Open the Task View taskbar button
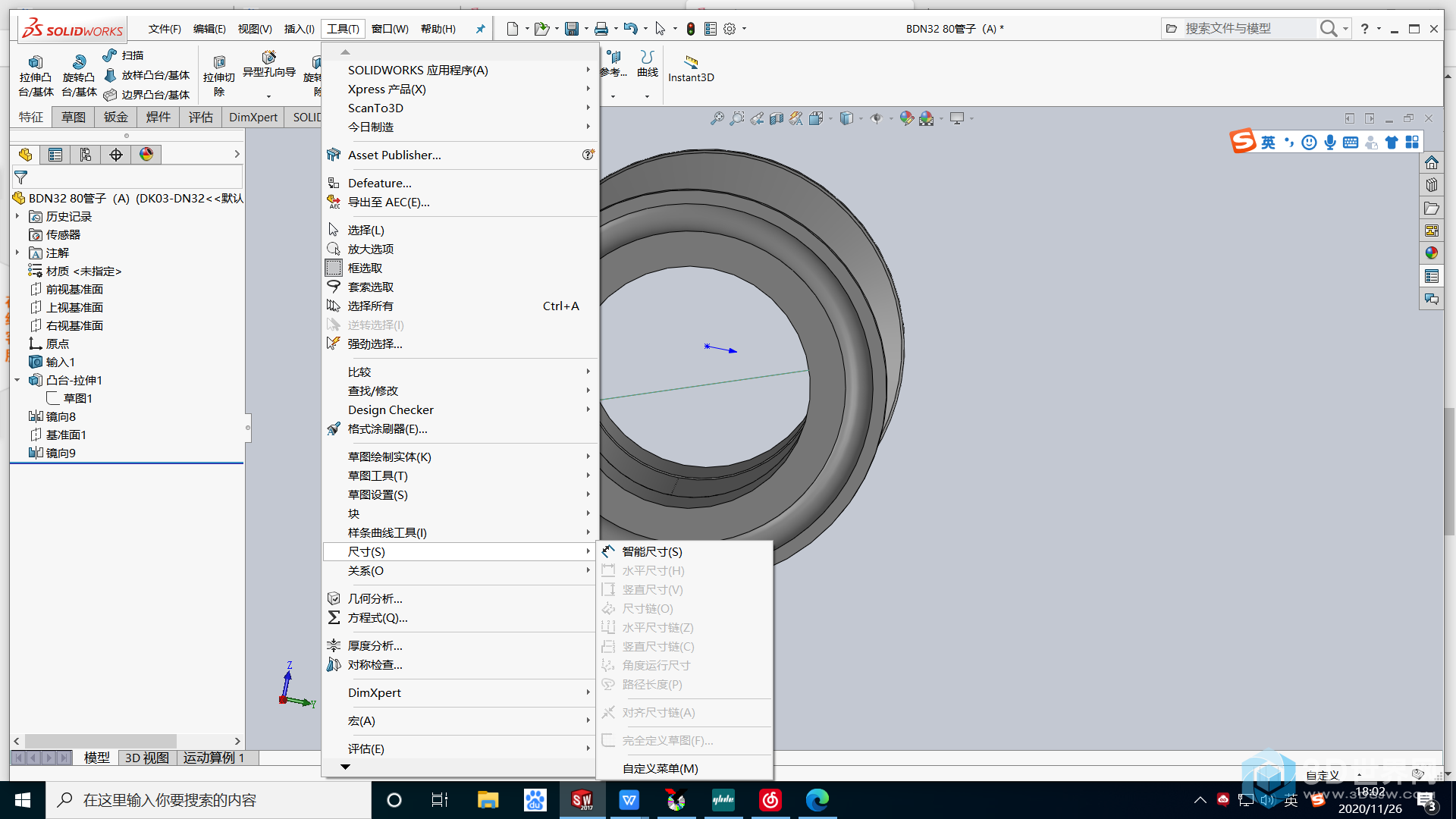This screenshot has height=819, width=1456. (440, 800)
